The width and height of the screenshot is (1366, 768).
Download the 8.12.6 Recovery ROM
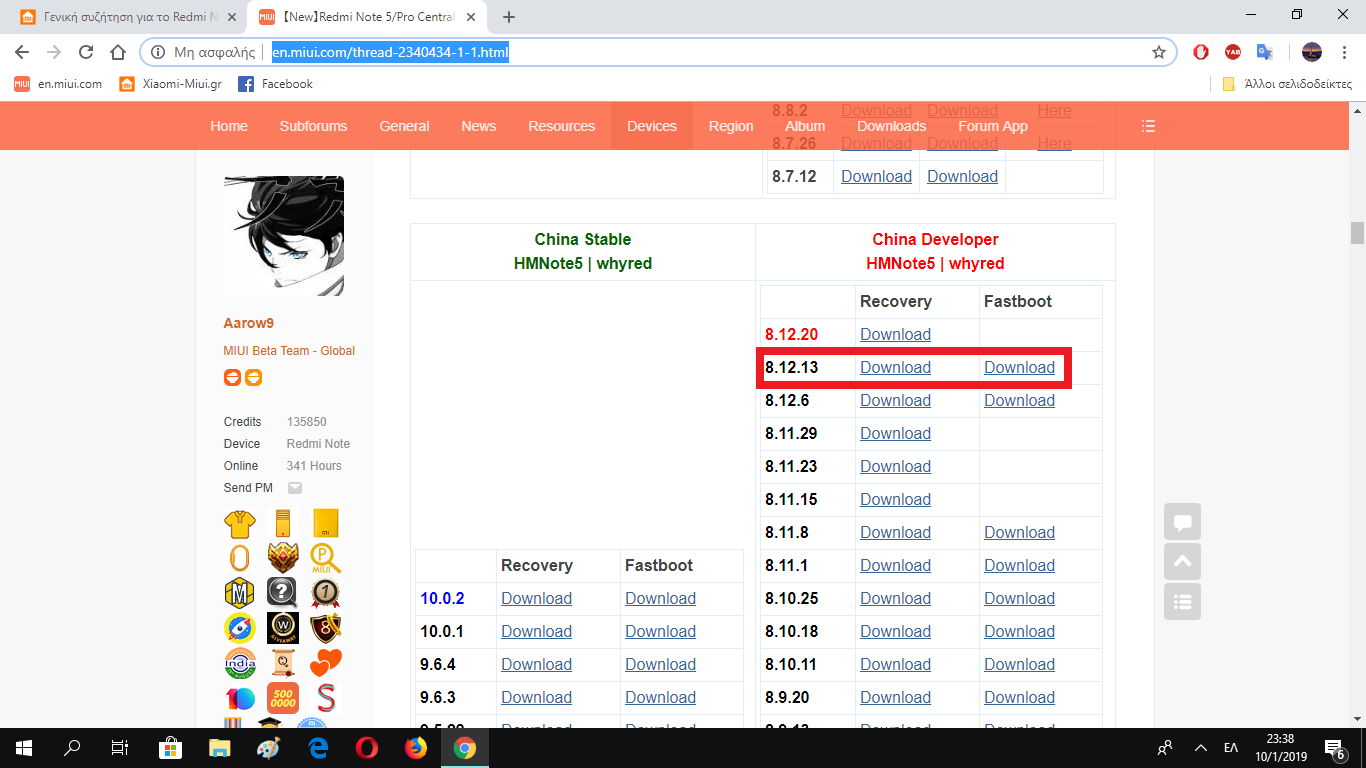(x=895, y=400)
